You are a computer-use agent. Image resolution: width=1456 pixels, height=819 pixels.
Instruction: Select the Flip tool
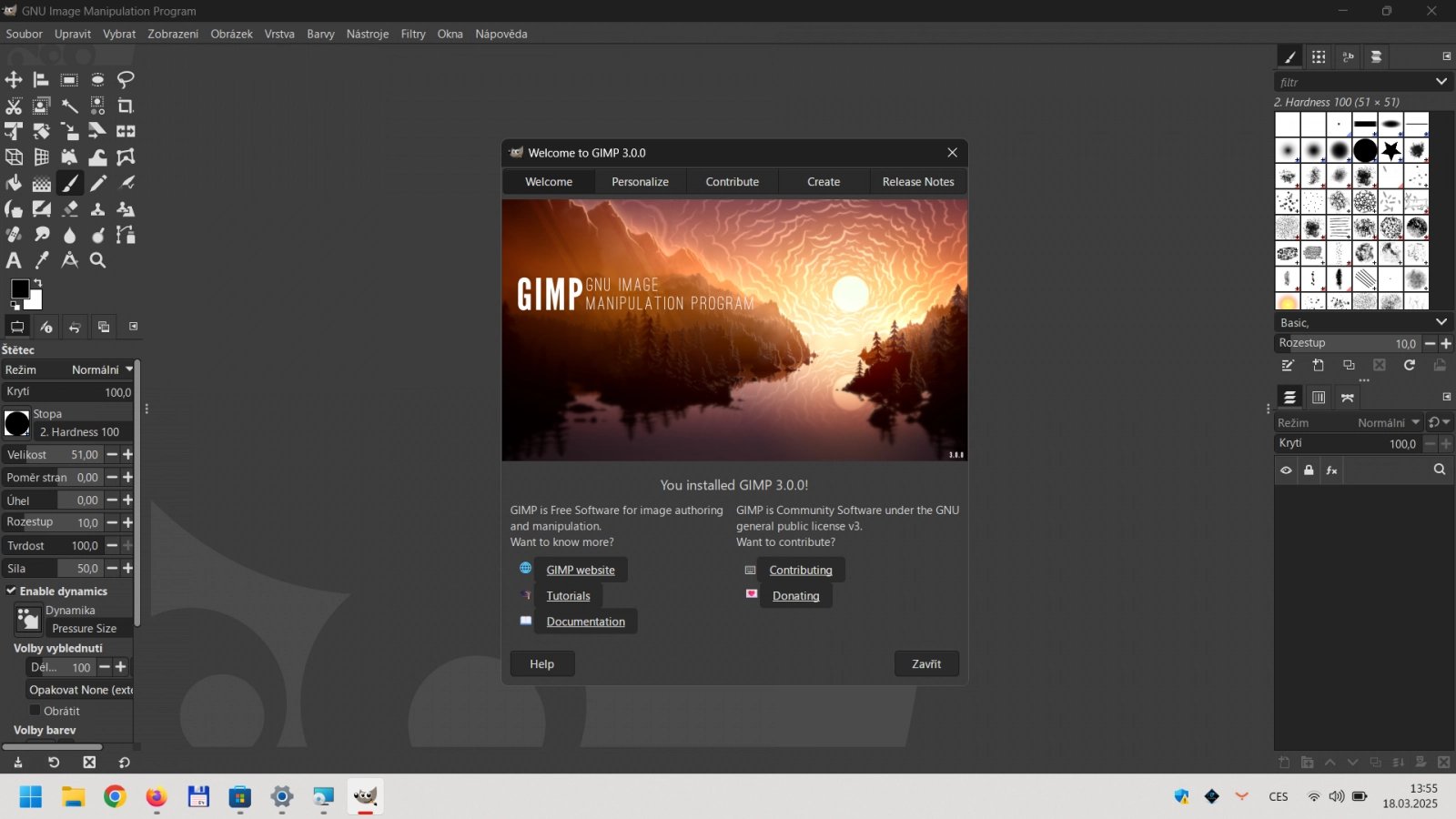(126, 131)
